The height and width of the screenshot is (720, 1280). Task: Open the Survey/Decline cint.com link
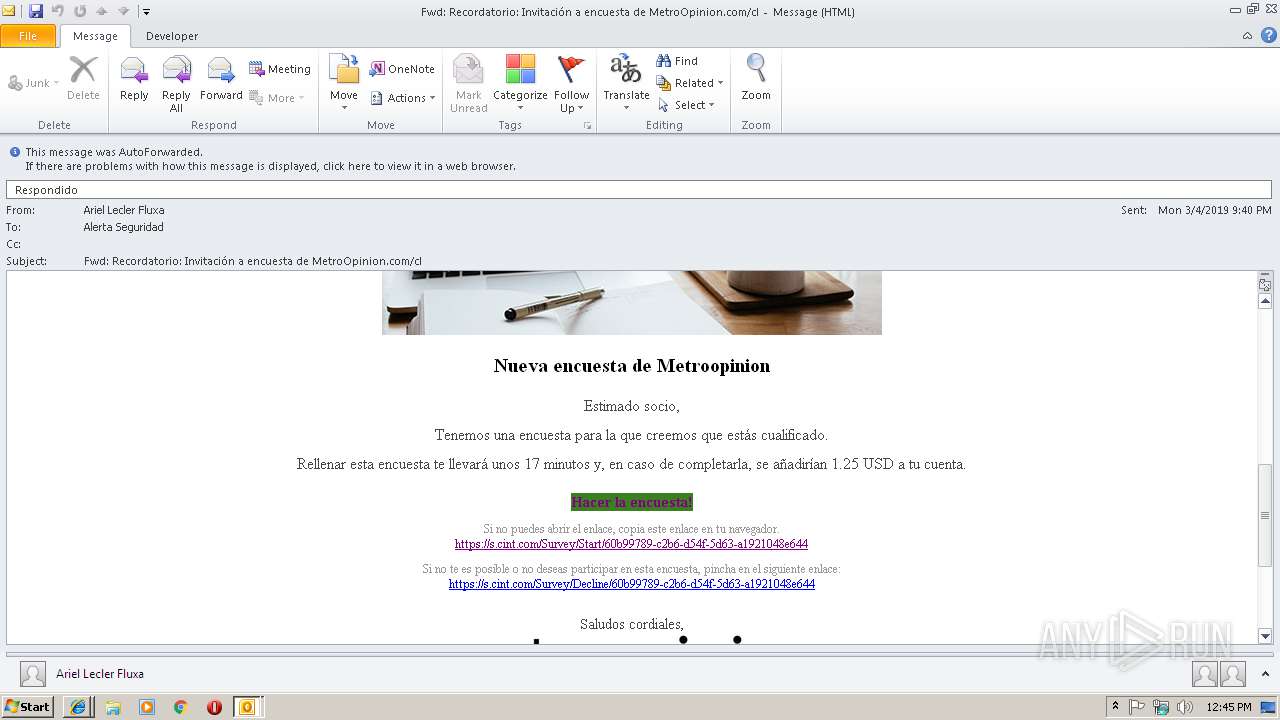631,584
